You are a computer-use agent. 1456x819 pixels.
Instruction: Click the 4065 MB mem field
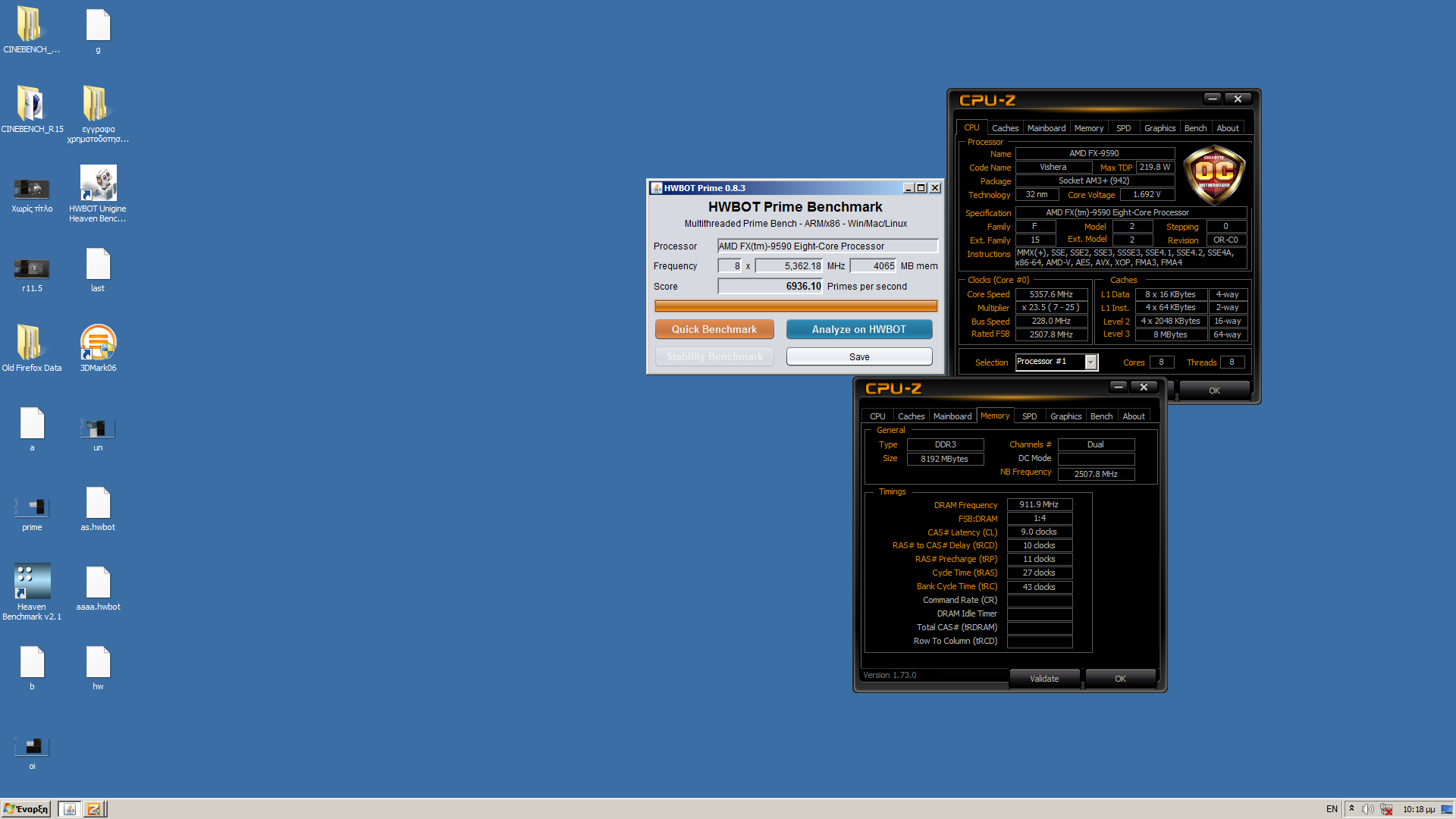pos(873,265)
